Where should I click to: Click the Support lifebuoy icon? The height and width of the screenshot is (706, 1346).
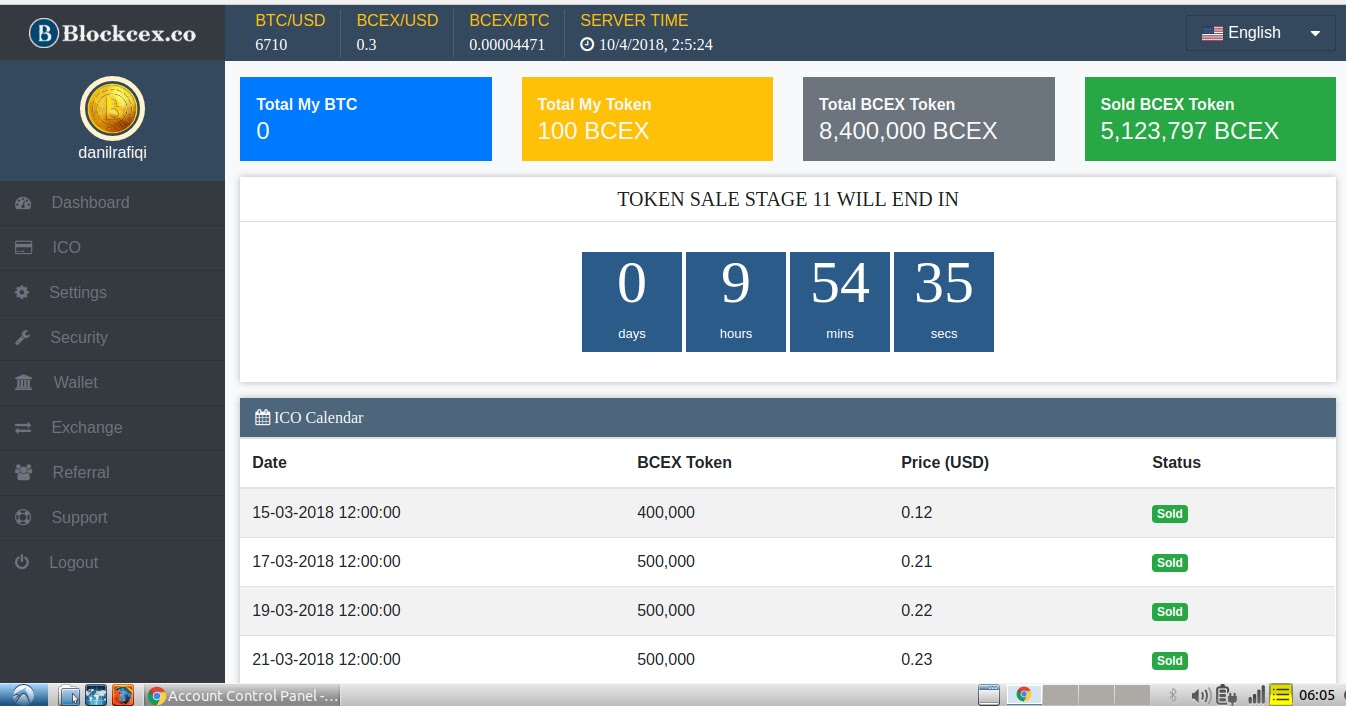[x=23, y=518]
